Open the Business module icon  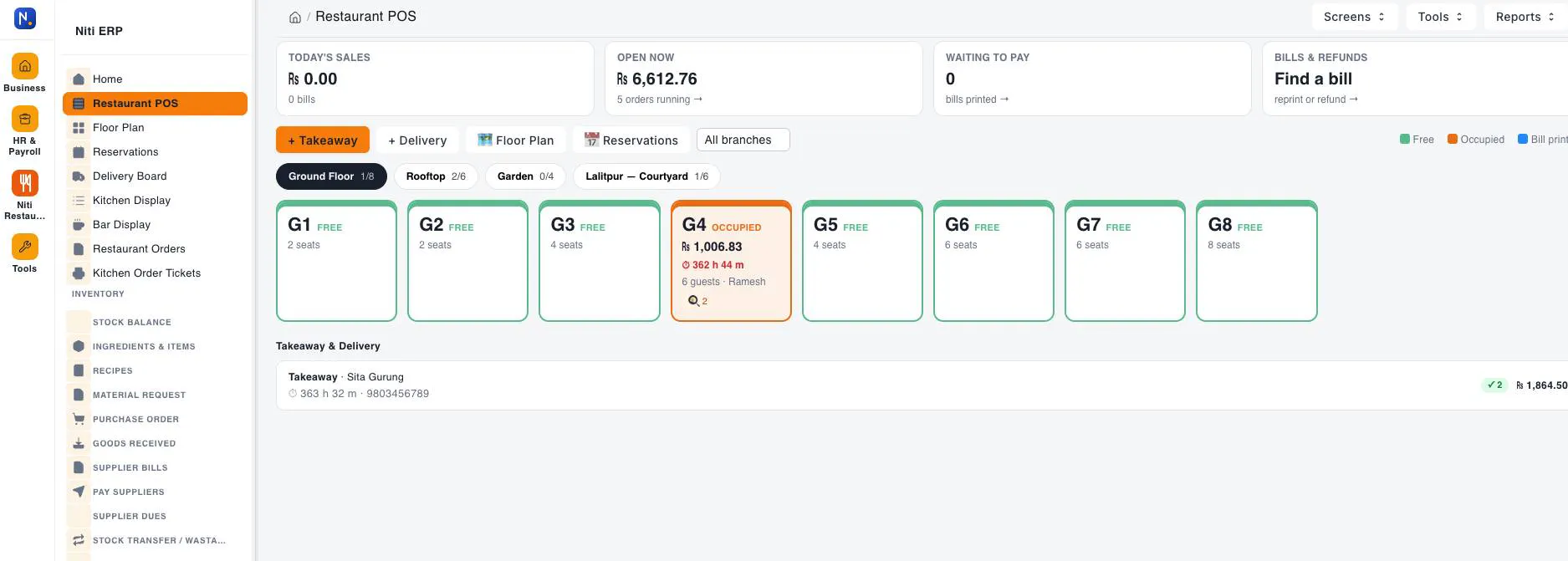point(25,66)
